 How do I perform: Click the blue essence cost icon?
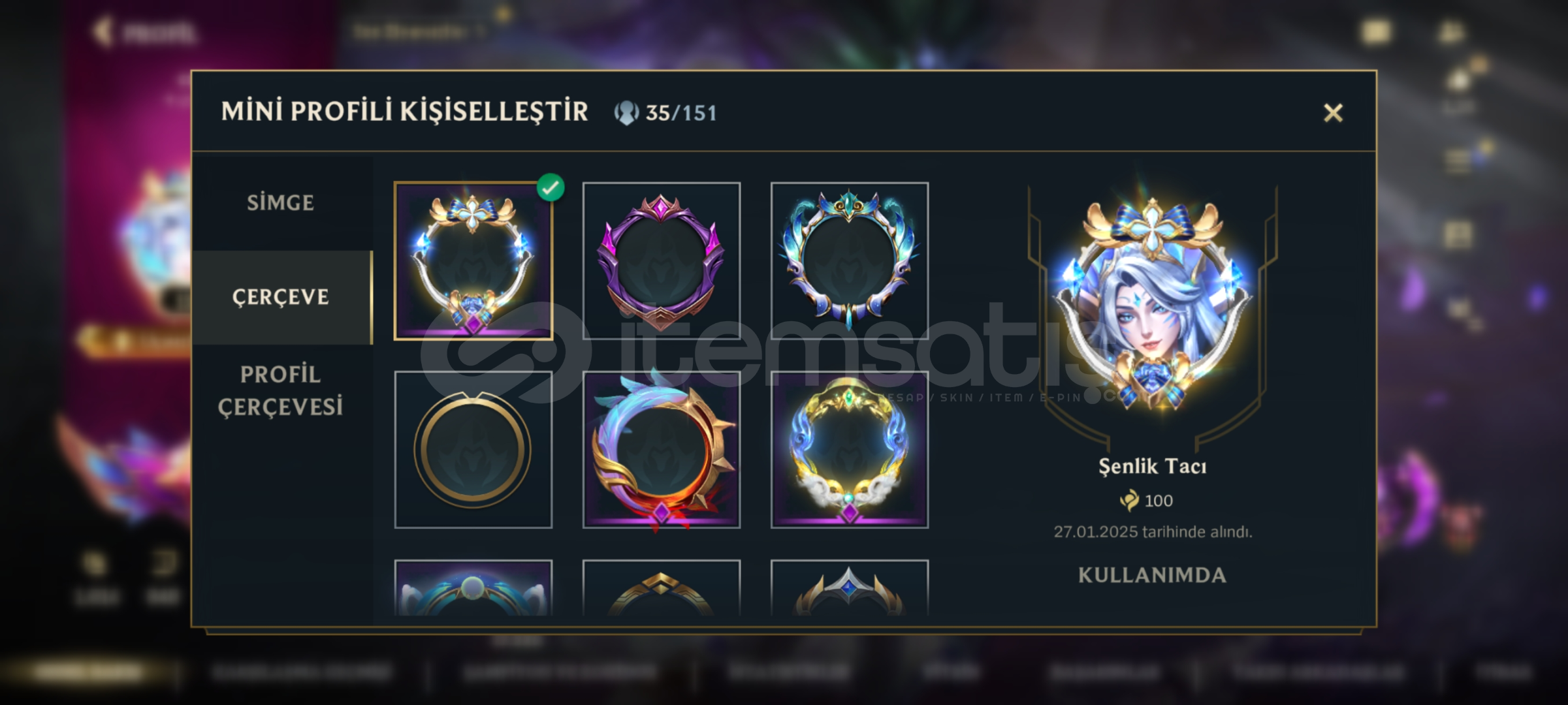pyautogui.click(x=1129, y=501)
